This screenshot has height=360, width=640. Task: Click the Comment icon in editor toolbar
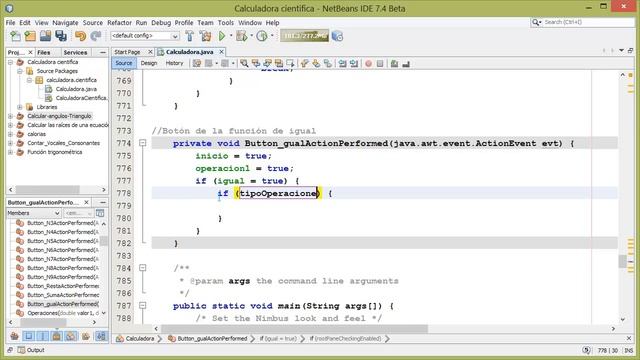click(394, 63)
